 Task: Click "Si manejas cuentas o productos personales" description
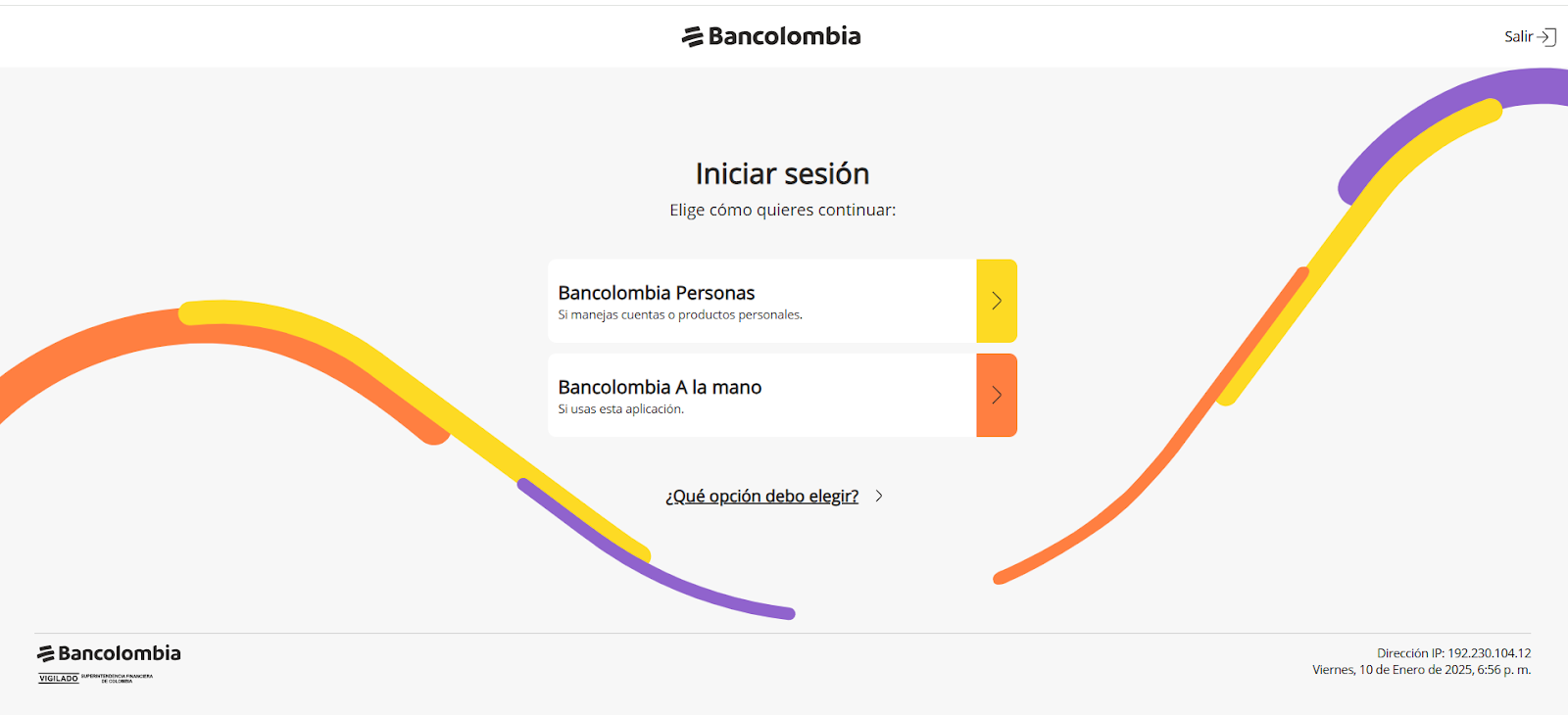point(680,315)
